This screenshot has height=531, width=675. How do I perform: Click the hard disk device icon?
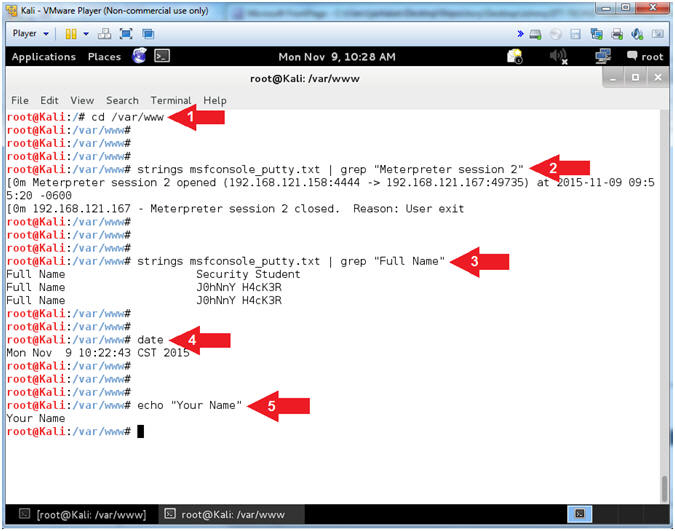(x=535, y=34)
